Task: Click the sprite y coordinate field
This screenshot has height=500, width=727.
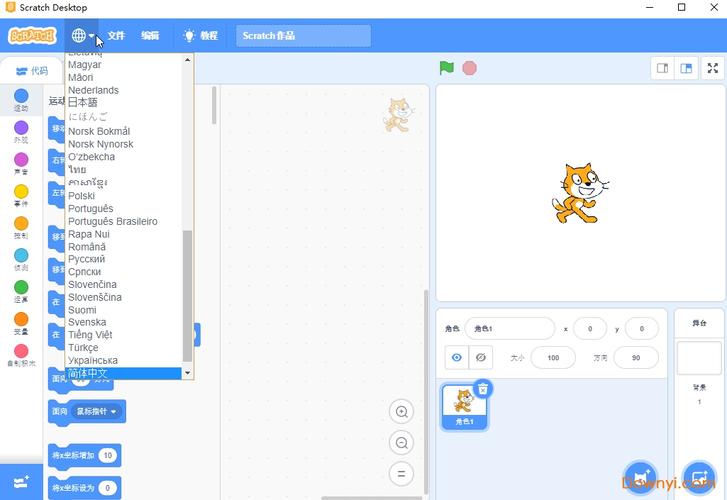Action: (x=642, y=329)
